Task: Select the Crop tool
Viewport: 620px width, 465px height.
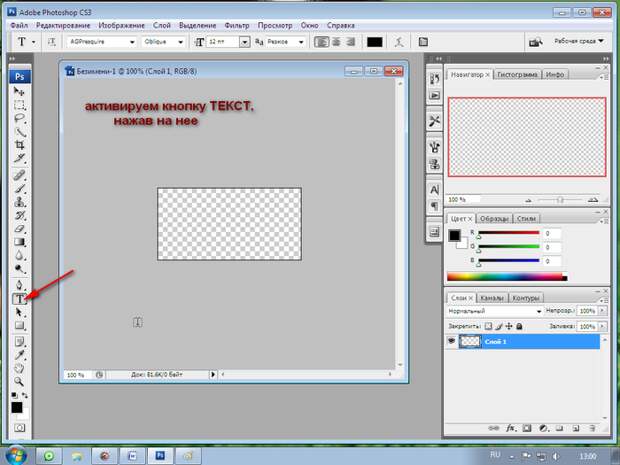Action: pos(19,145)
